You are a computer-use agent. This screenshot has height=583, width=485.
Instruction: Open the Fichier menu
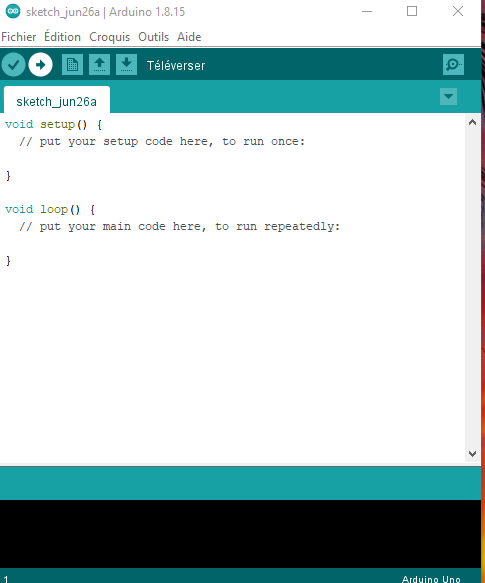point(19,37)
